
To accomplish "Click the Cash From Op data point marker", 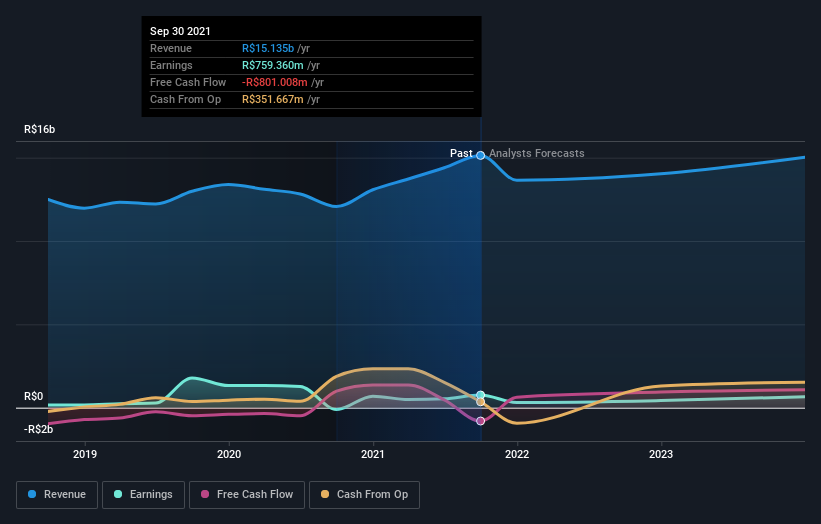I will point(480,402).
